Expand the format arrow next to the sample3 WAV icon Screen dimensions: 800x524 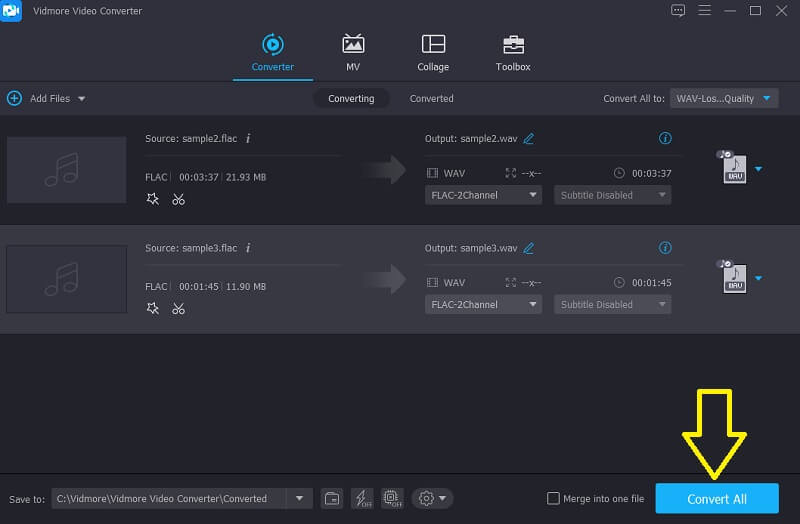click(759, 278)
